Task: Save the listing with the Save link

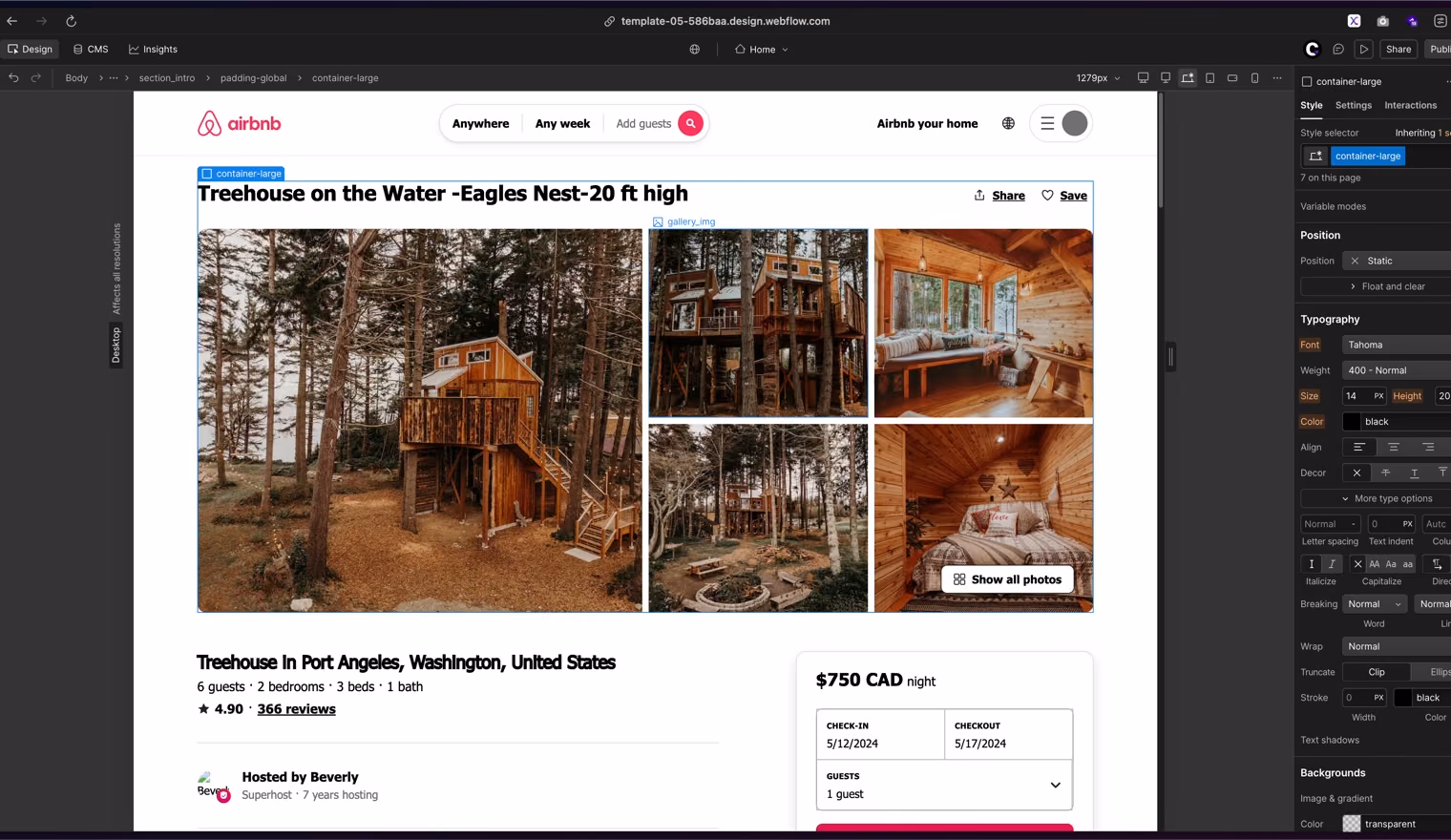Action: tap(1063, 196)
